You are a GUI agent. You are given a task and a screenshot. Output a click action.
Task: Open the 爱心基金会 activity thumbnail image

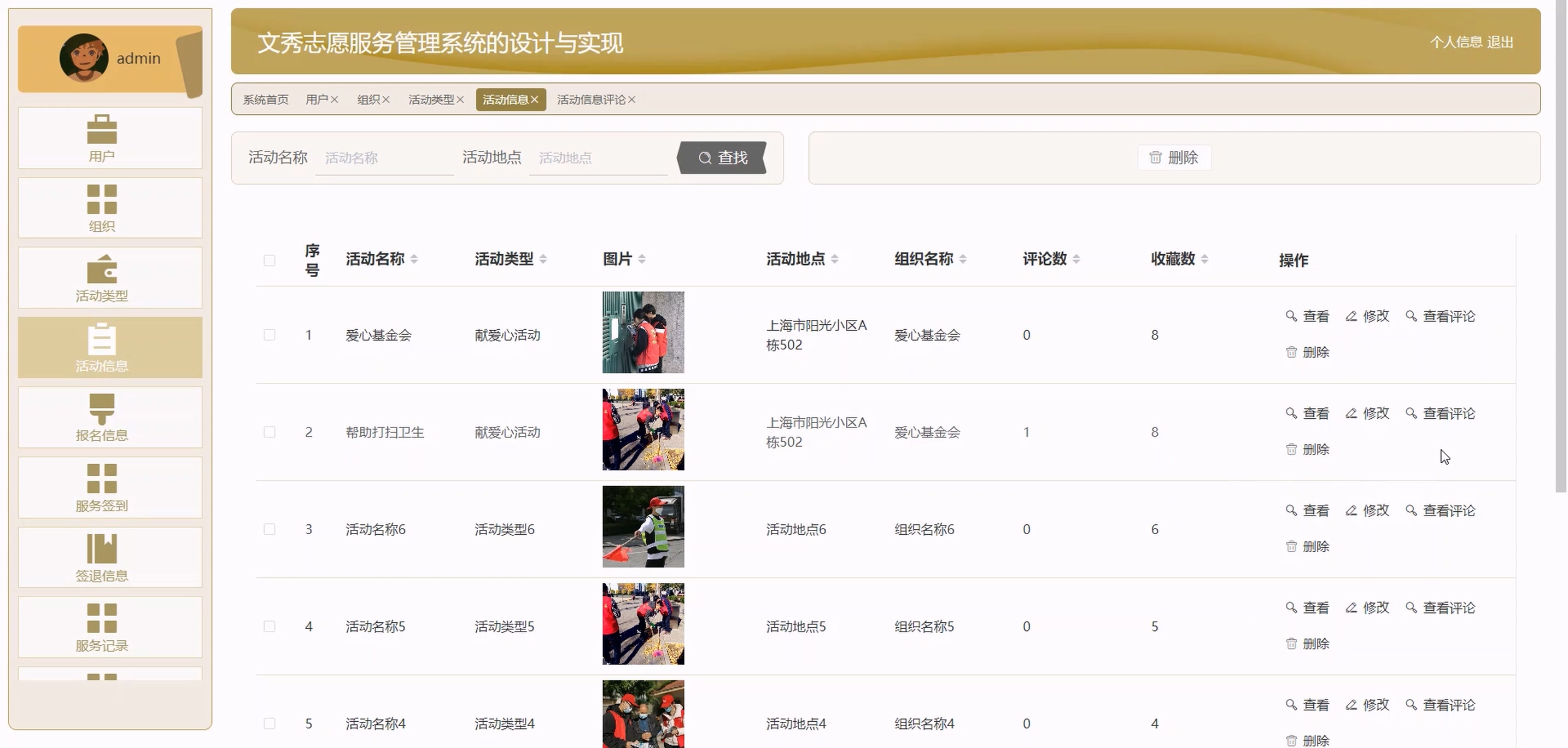[x=643, y=332]
